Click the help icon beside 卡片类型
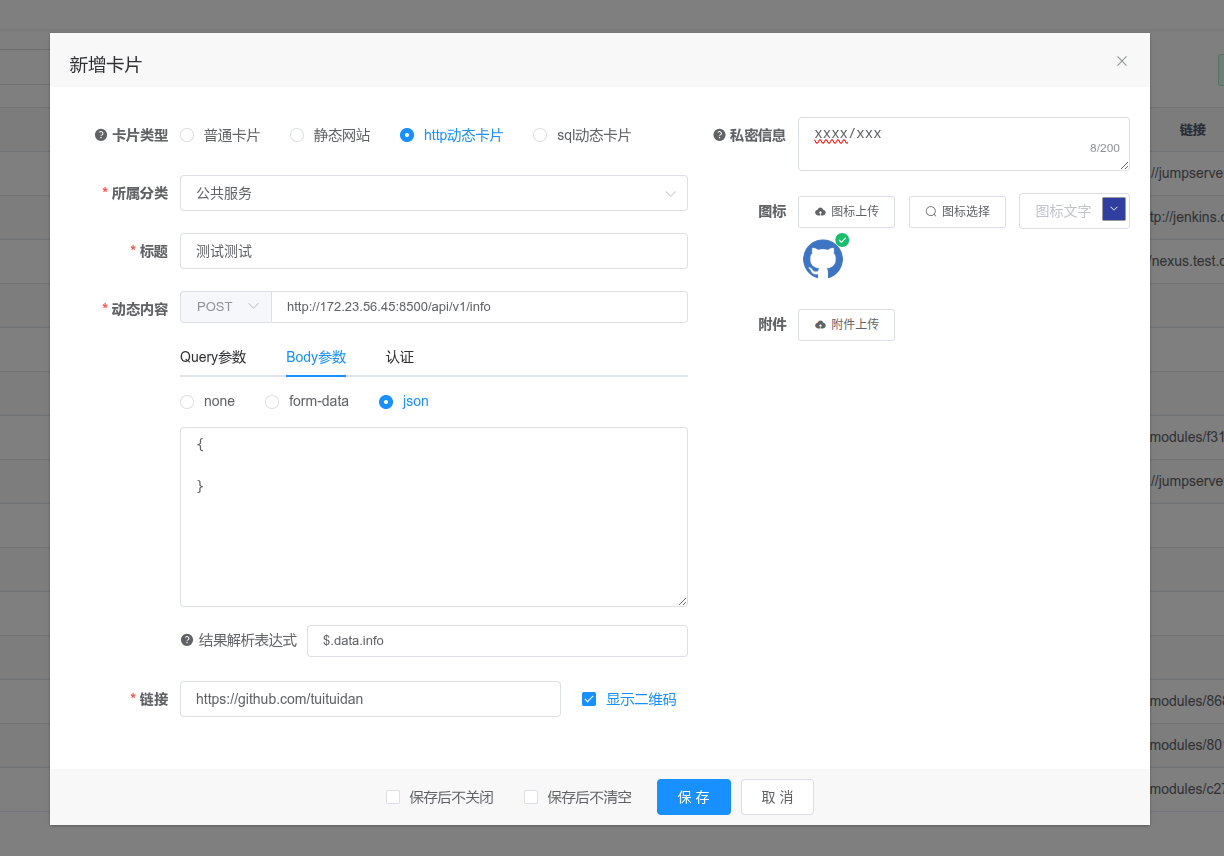The image size is (1224, 856). coord(101,136)
